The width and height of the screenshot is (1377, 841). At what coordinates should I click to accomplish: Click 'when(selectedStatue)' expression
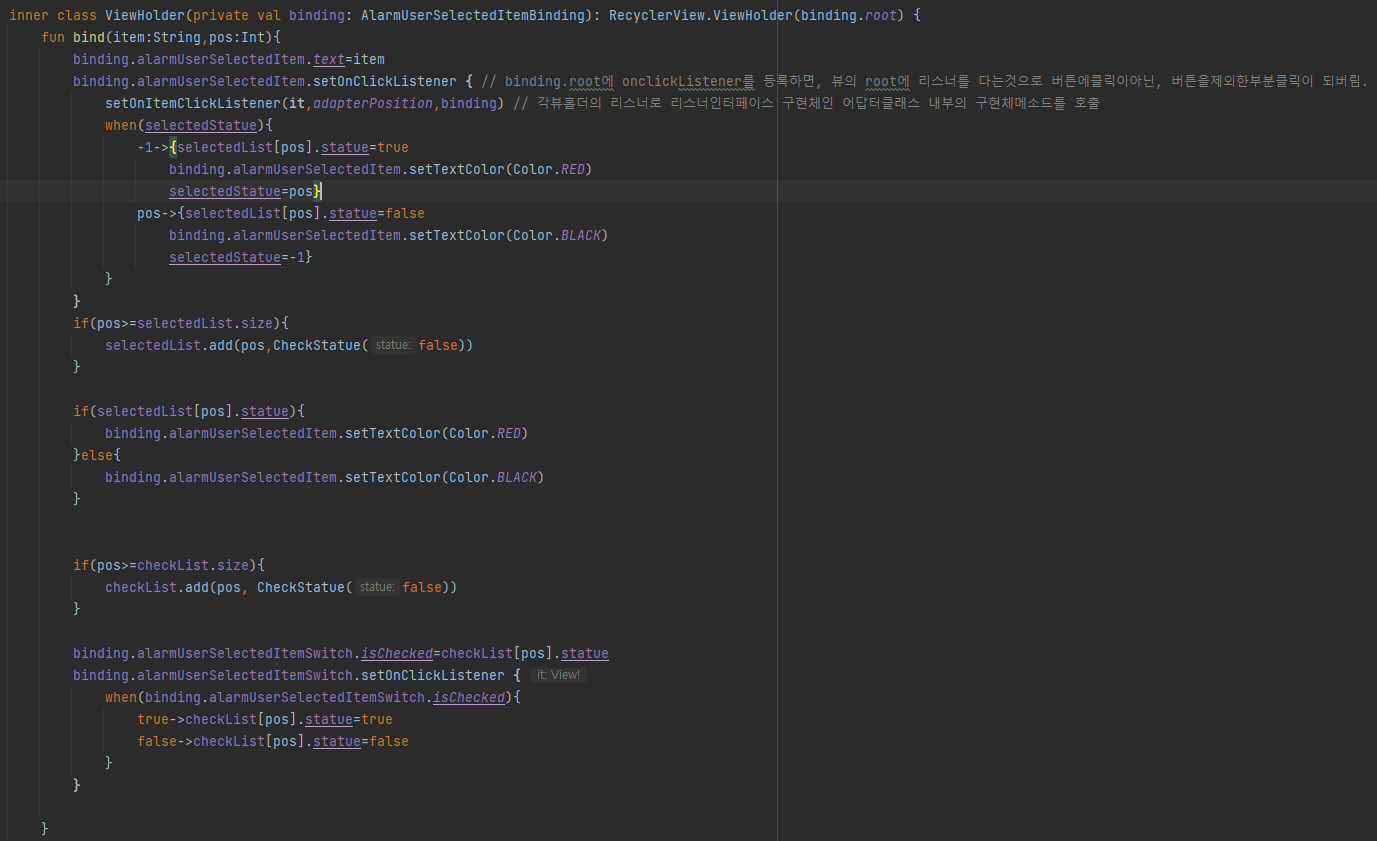coord(185,126)
